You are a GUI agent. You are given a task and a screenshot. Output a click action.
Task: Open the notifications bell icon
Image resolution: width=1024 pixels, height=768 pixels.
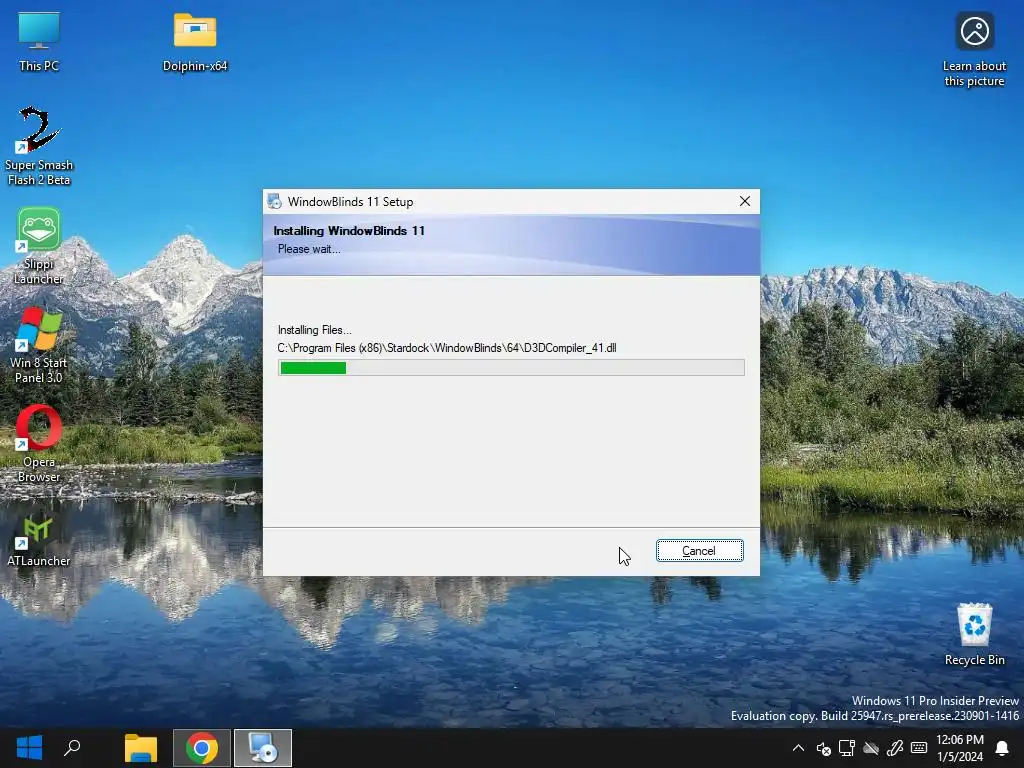coord(1002,748)
